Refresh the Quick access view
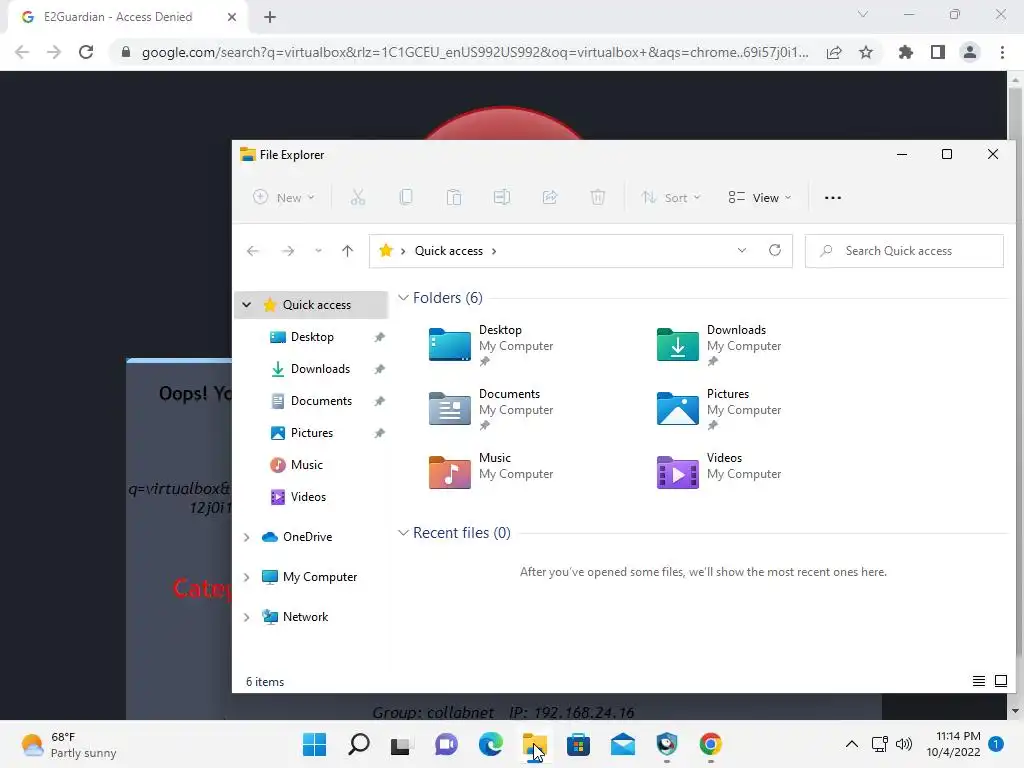The image size is (1024, 768). (775, 250)
